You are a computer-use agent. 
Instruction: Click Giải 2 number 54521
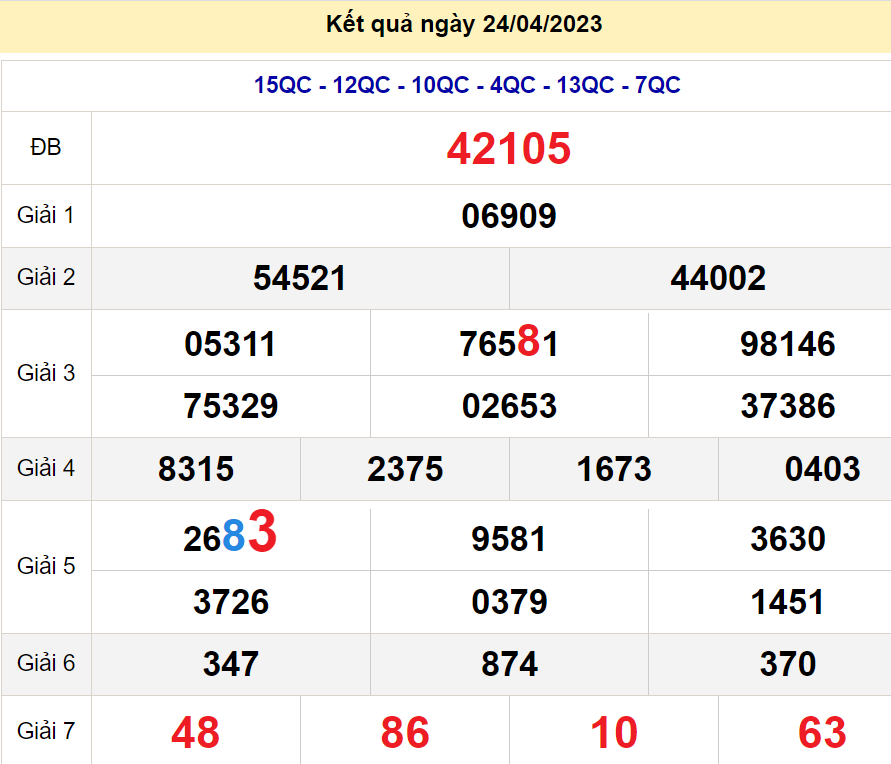300,278
